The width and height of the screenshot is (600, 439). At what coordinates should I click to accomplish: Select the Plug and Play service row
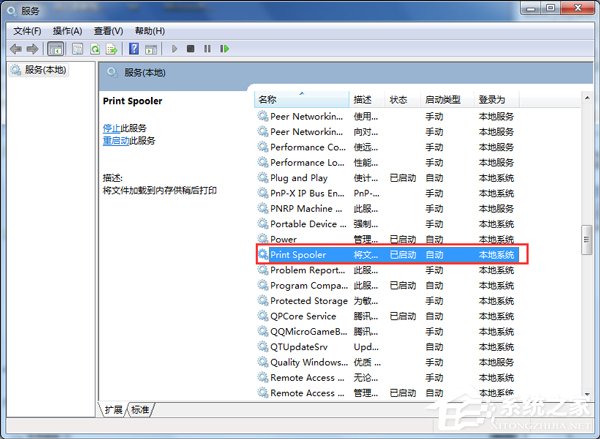tap(298, 178)
